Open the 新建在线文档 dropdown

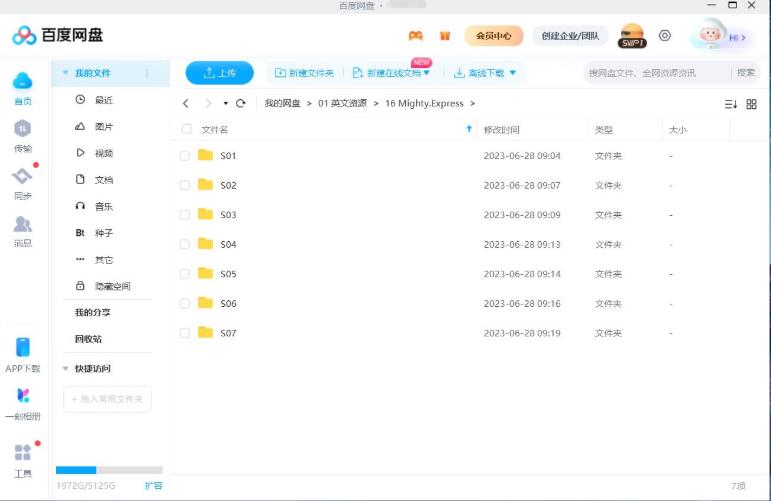pos(426,73)
